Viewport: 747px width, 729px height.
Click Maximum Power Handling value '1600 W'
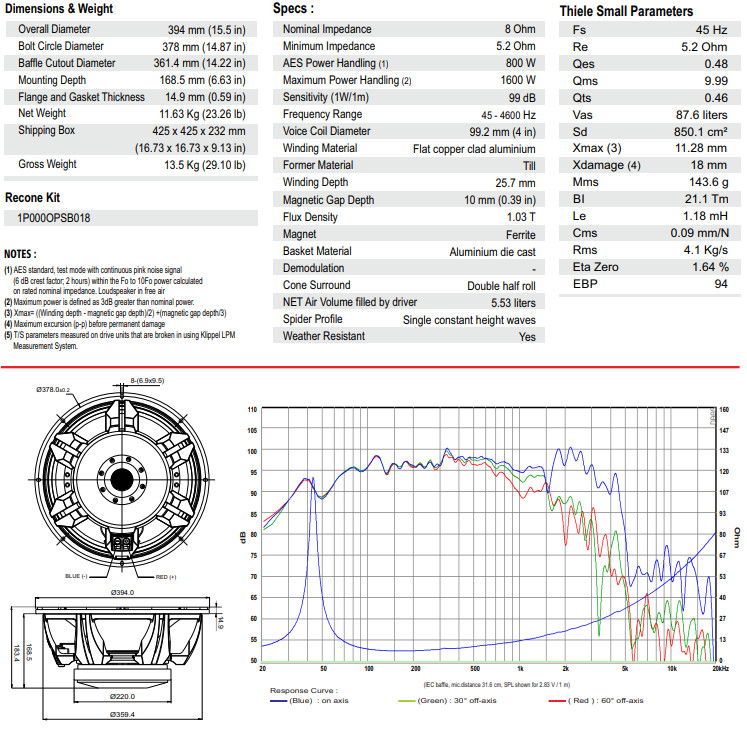tap(518, 80)
